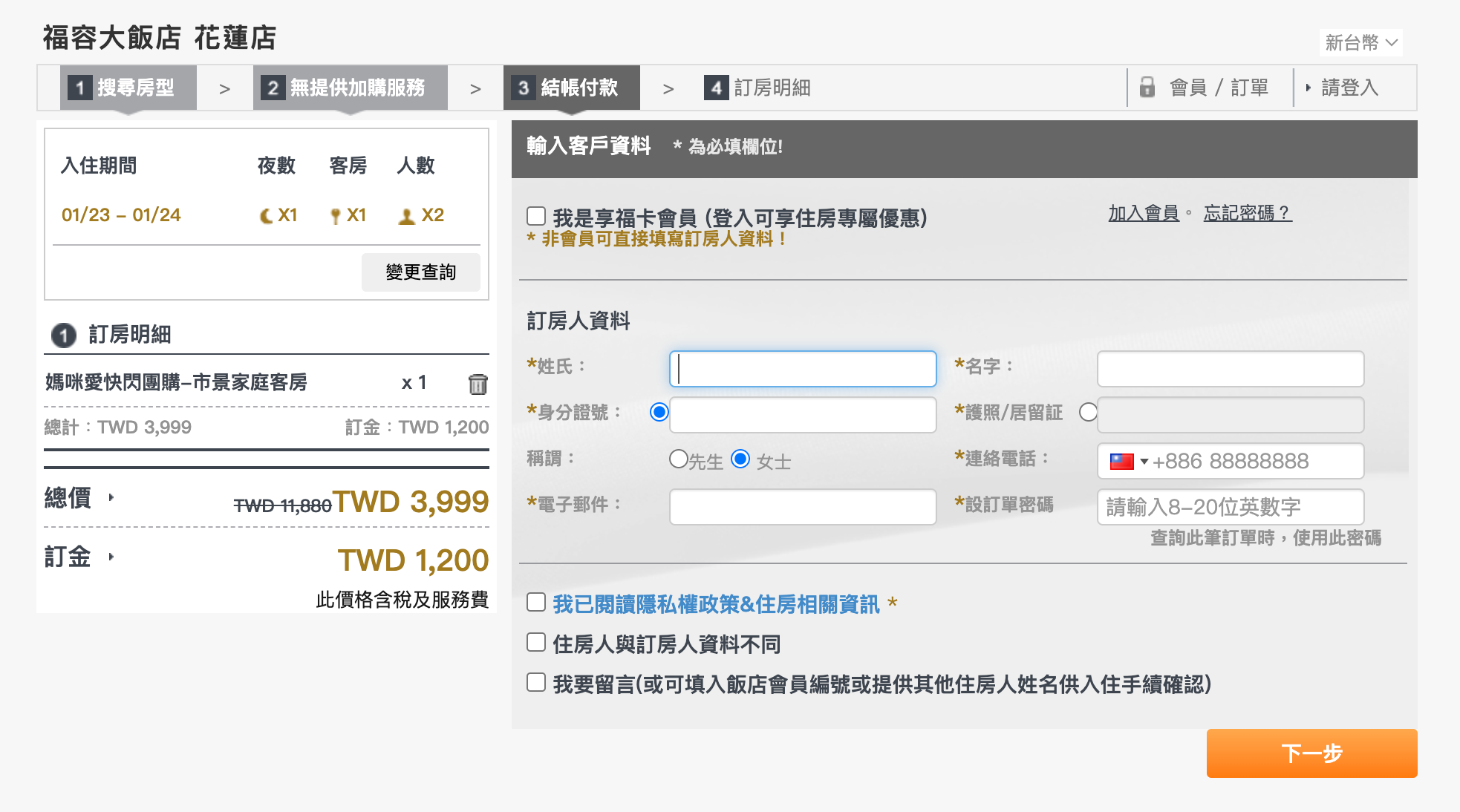This screenshot has height=812, width=1460.
Task: Tick the privacy policy agreement checkbox
Action: tap(536, 602)
